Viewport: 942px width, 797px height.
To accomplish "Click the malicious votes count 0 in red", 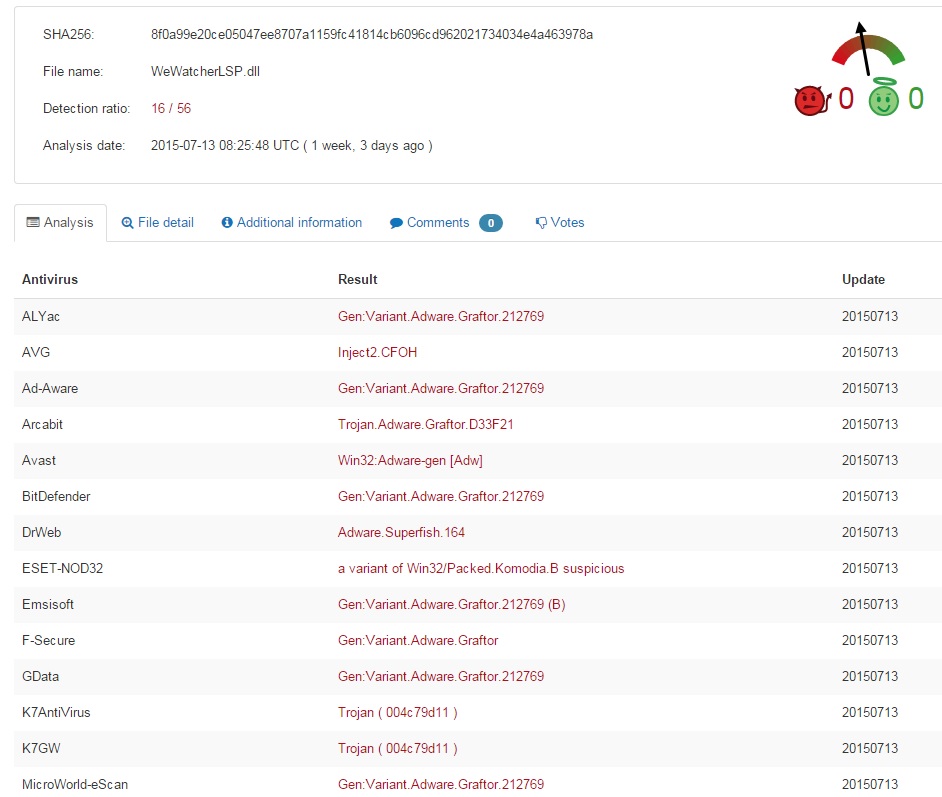I will coord(846,98).
